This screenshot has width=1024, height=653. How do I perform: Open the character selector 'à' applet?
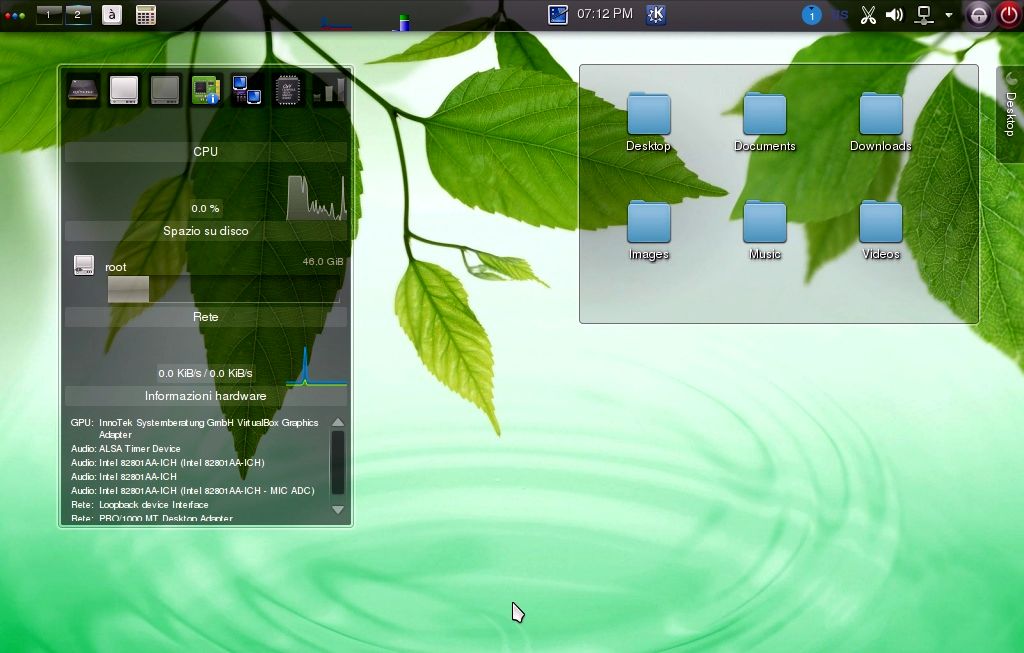[112, 14]
